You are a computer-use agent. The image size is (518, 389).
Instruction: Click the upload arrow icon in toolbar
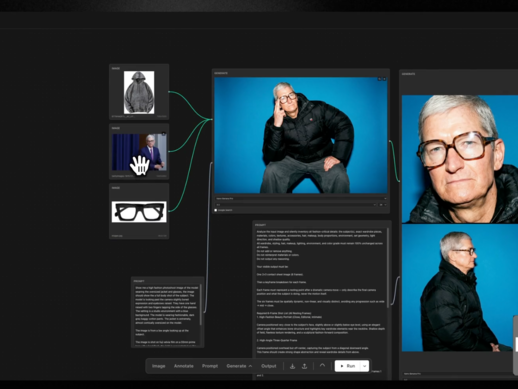304,366
